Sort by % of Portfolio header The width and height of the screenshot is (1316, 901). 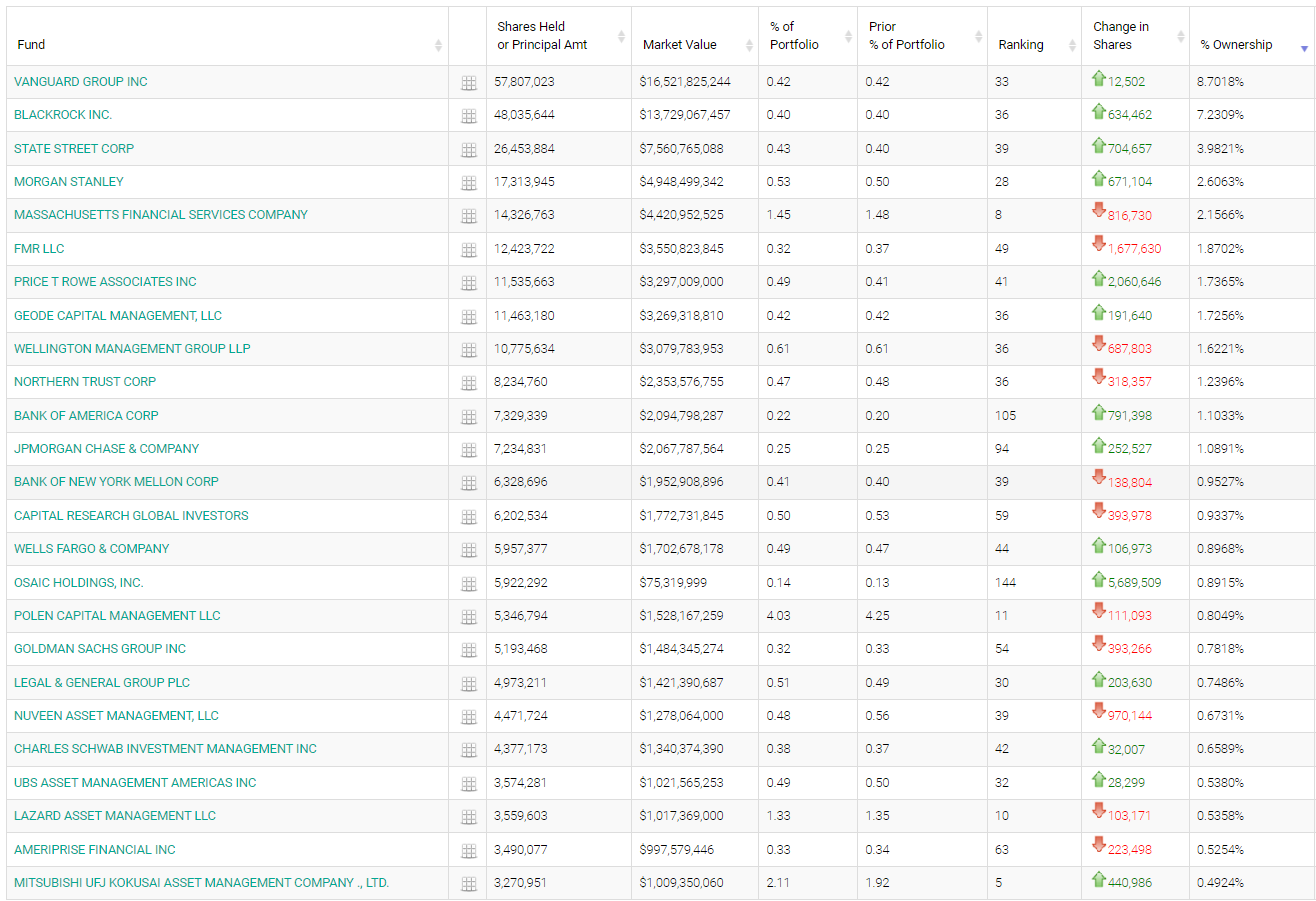(808, 36)
